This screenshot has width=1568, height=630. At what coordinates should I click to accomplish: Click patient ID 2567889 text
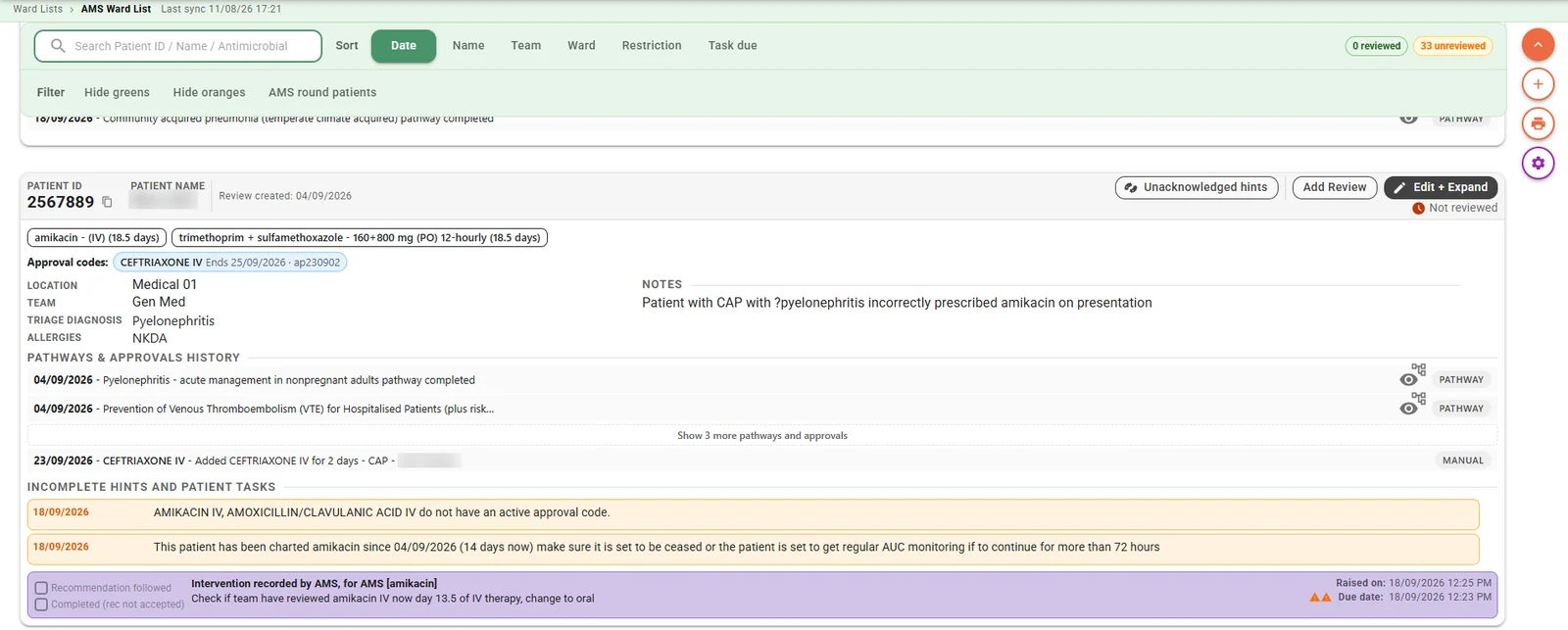61,202
